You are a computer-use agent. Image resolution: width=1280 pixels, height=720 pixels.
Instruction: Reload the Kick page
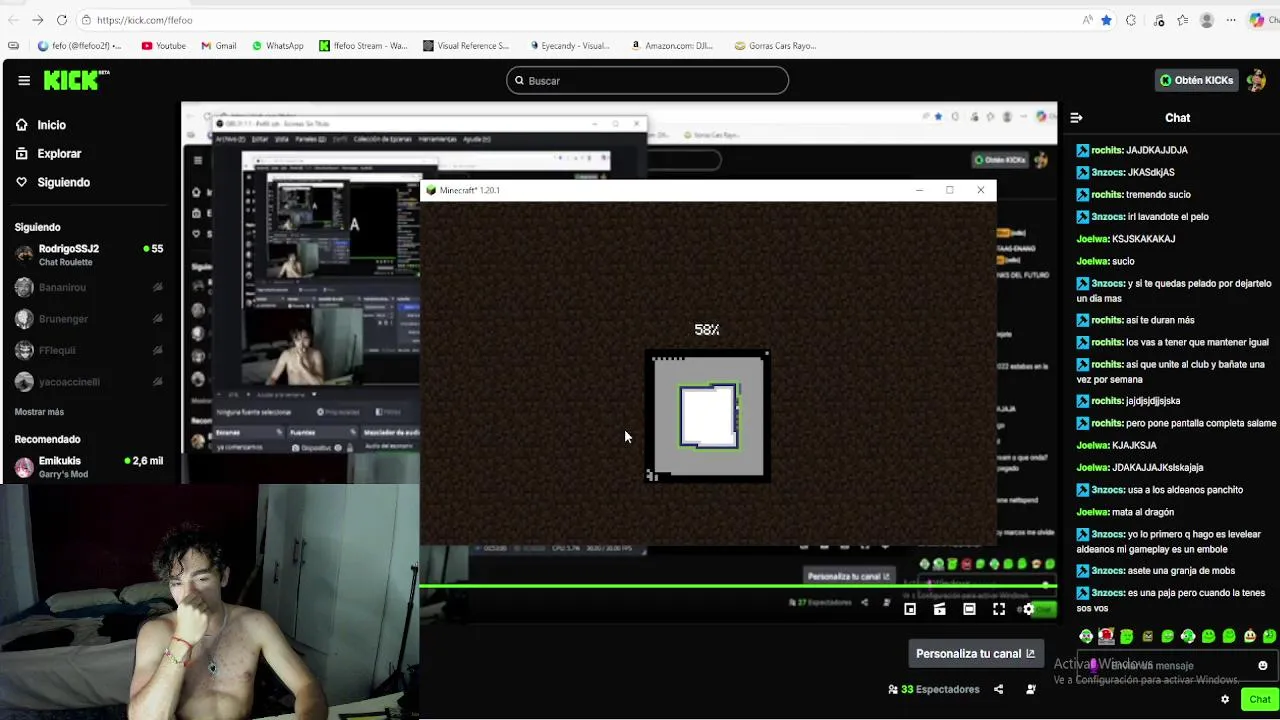click(x=62, y=20)
